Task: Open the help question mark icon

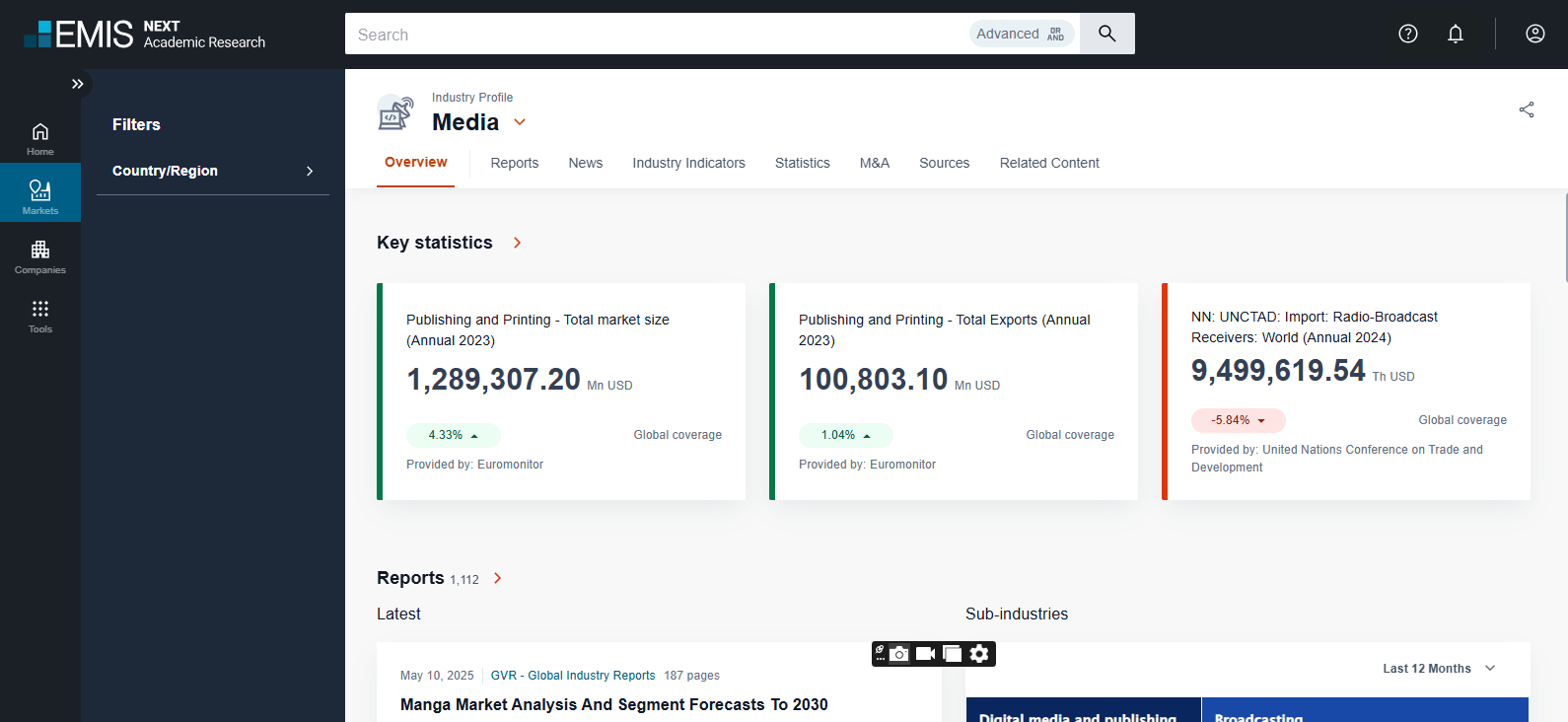Action: point(1407,34)
